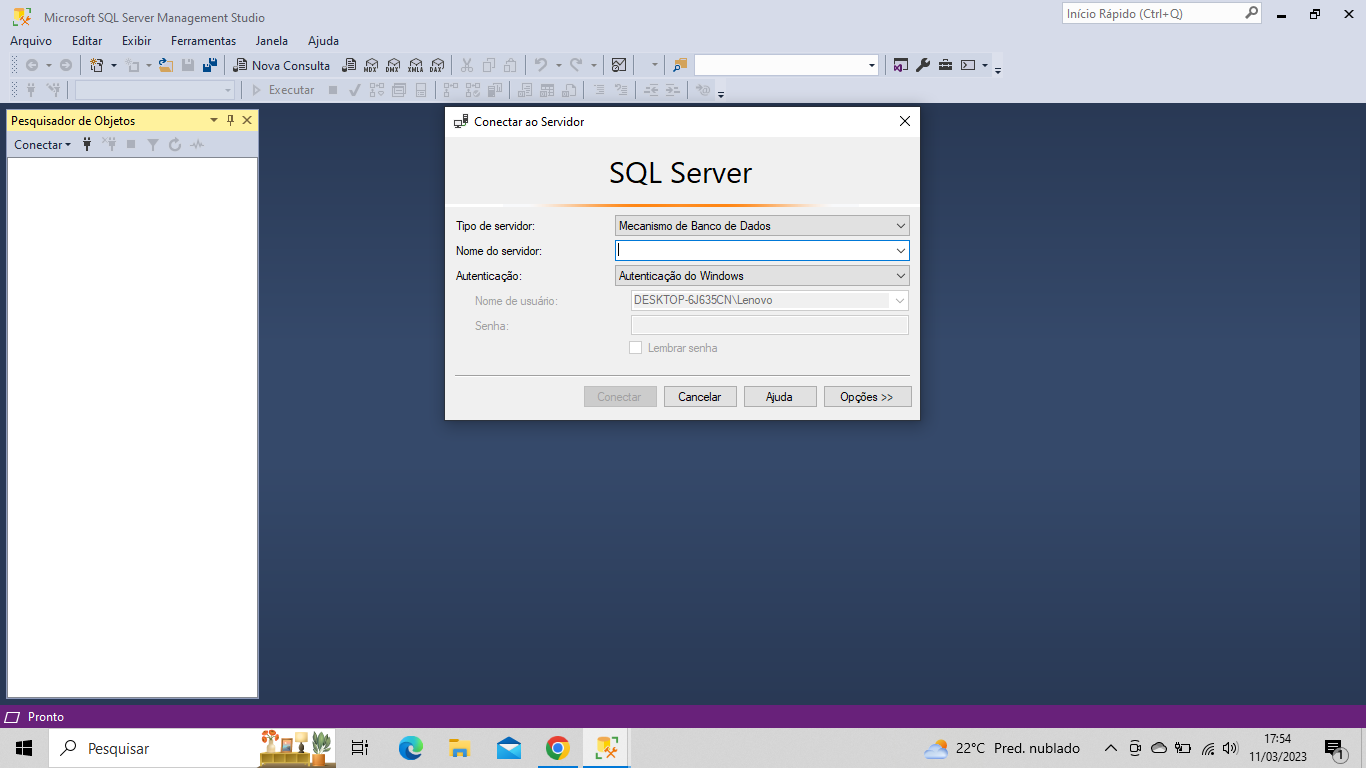
Task: Open the Available Databases dropdown
Action: tap(228, 90)
